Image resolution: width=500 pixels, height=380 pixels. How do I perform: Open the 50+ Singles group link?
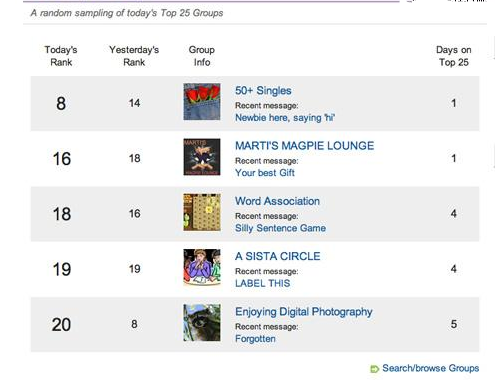click(263, 91)
